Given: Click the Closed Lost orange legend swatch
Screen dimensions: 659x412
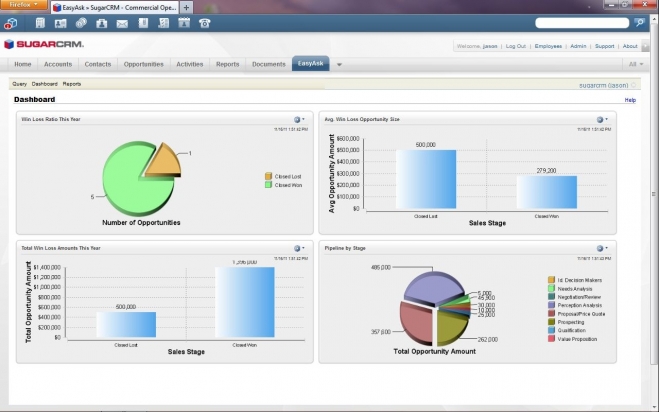Looking at the screenshot, I should click(x=269, y=176).
